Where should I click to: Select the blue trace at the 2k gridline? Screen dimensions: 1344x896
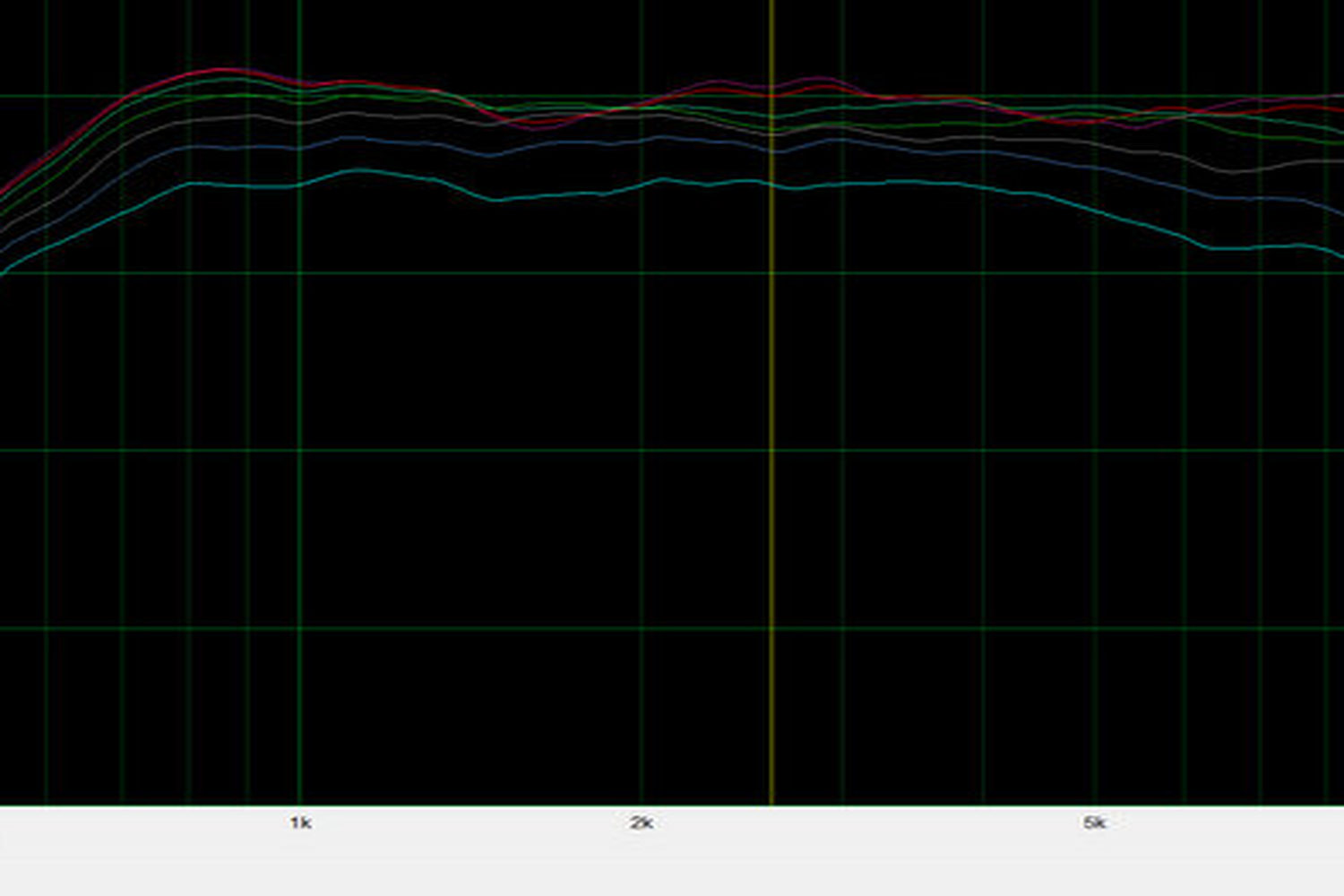click(x=642, y=139)
